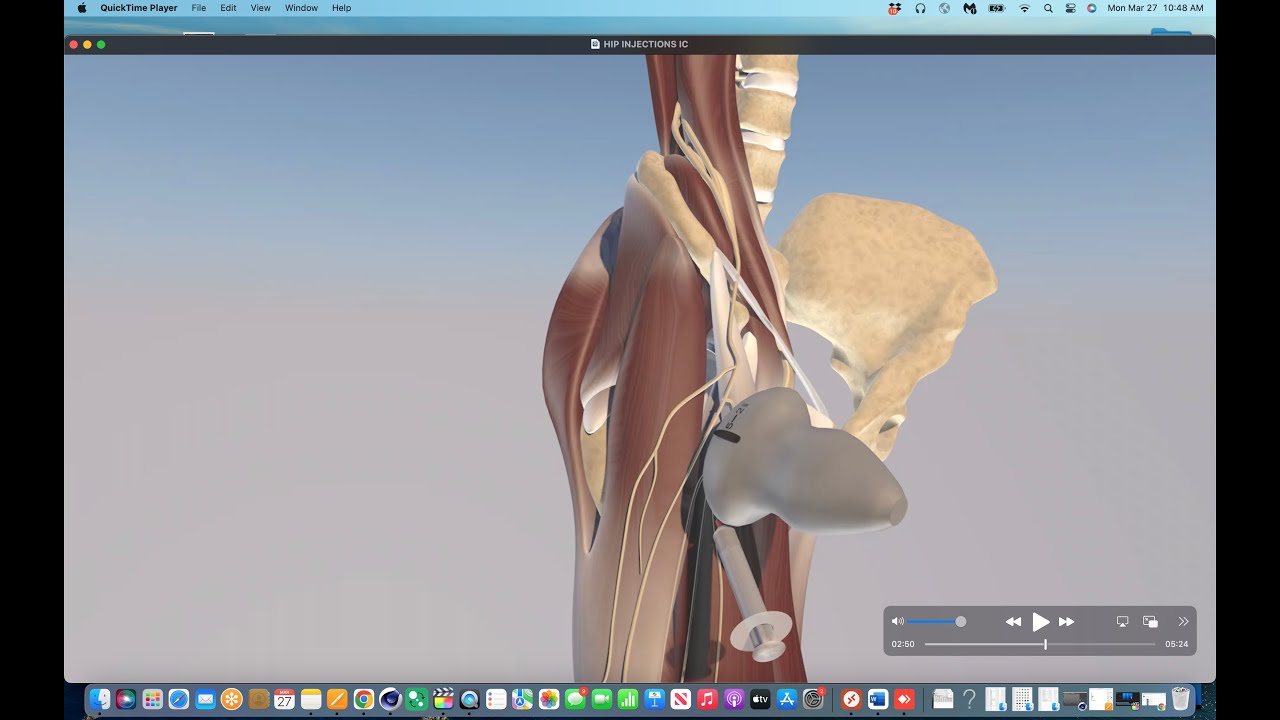Activate Siri from the menu bar
Screen dimensions: 1280x720
tap(1092, 8)
